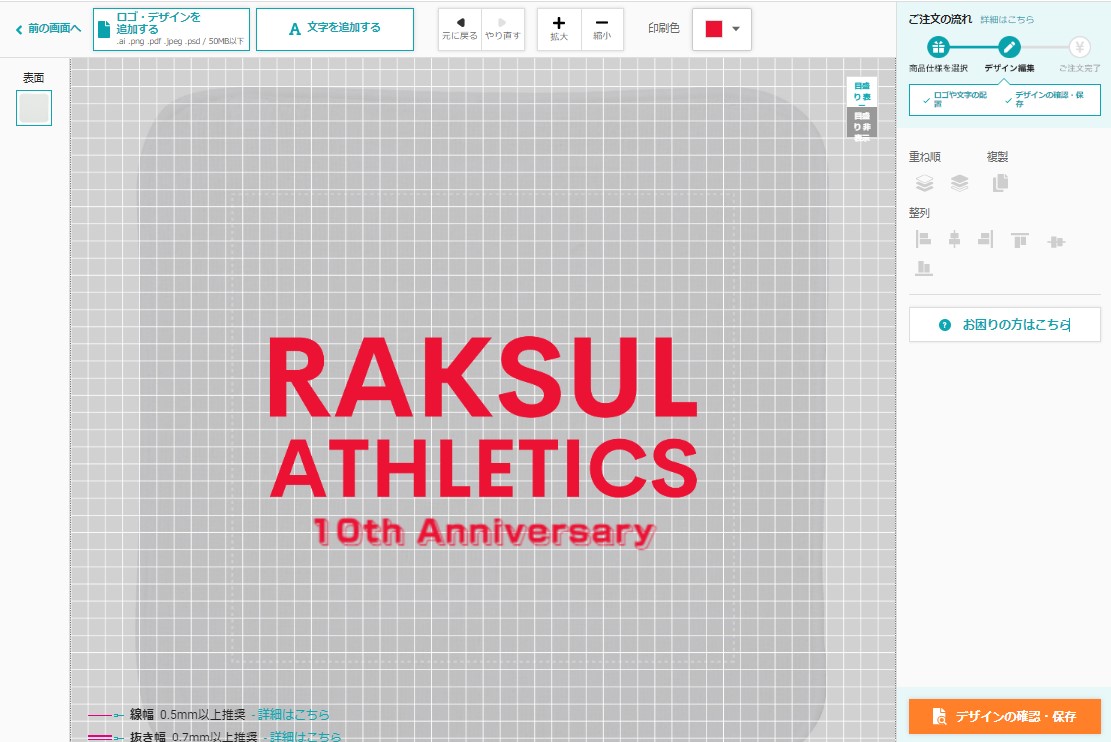Viewport: 1111px width, 742px height.
Task: Select the 10th Anniversary text on canvas
Action: coord(484,532)
